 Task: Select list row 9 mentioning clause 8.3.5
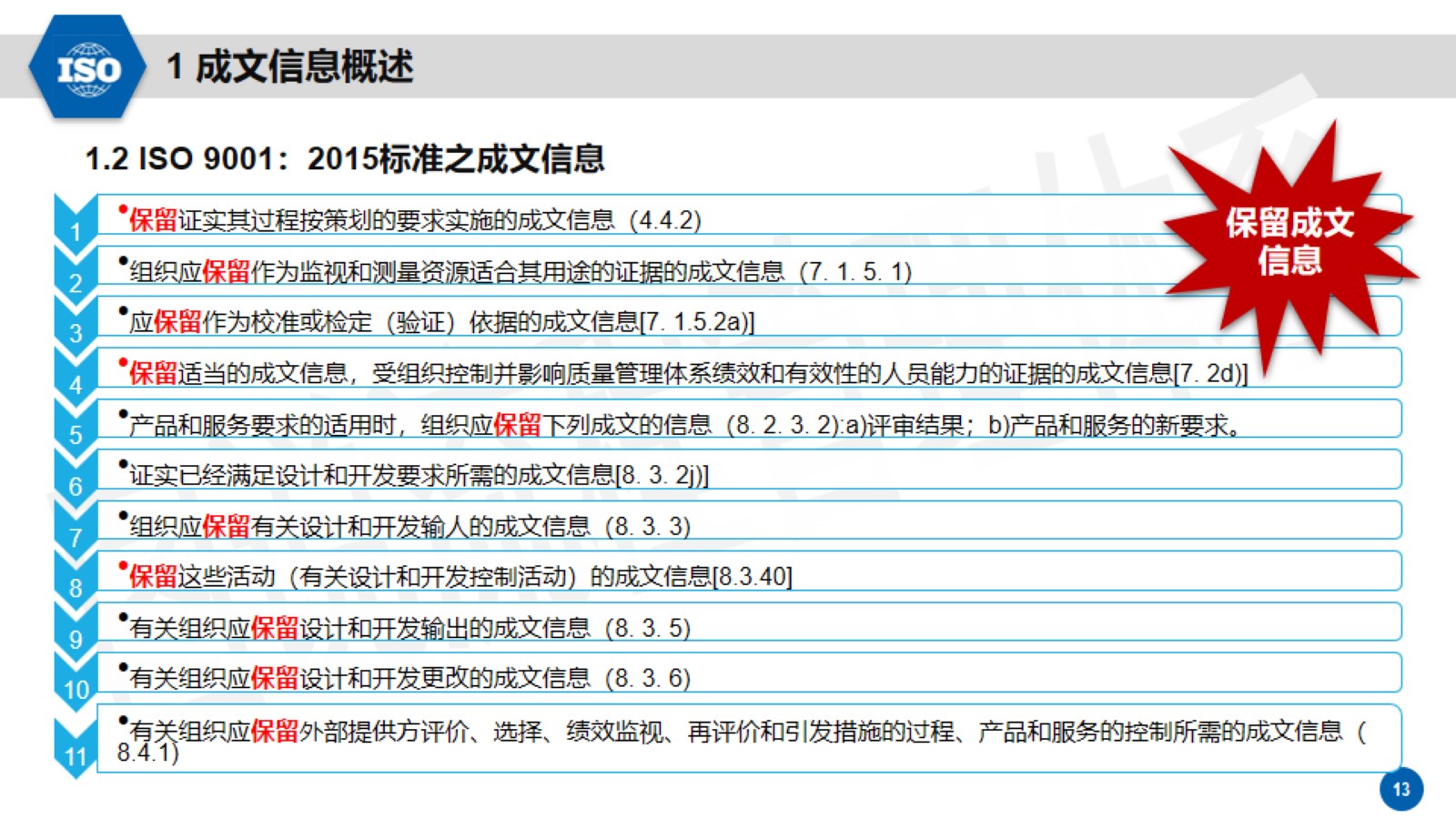749,622
